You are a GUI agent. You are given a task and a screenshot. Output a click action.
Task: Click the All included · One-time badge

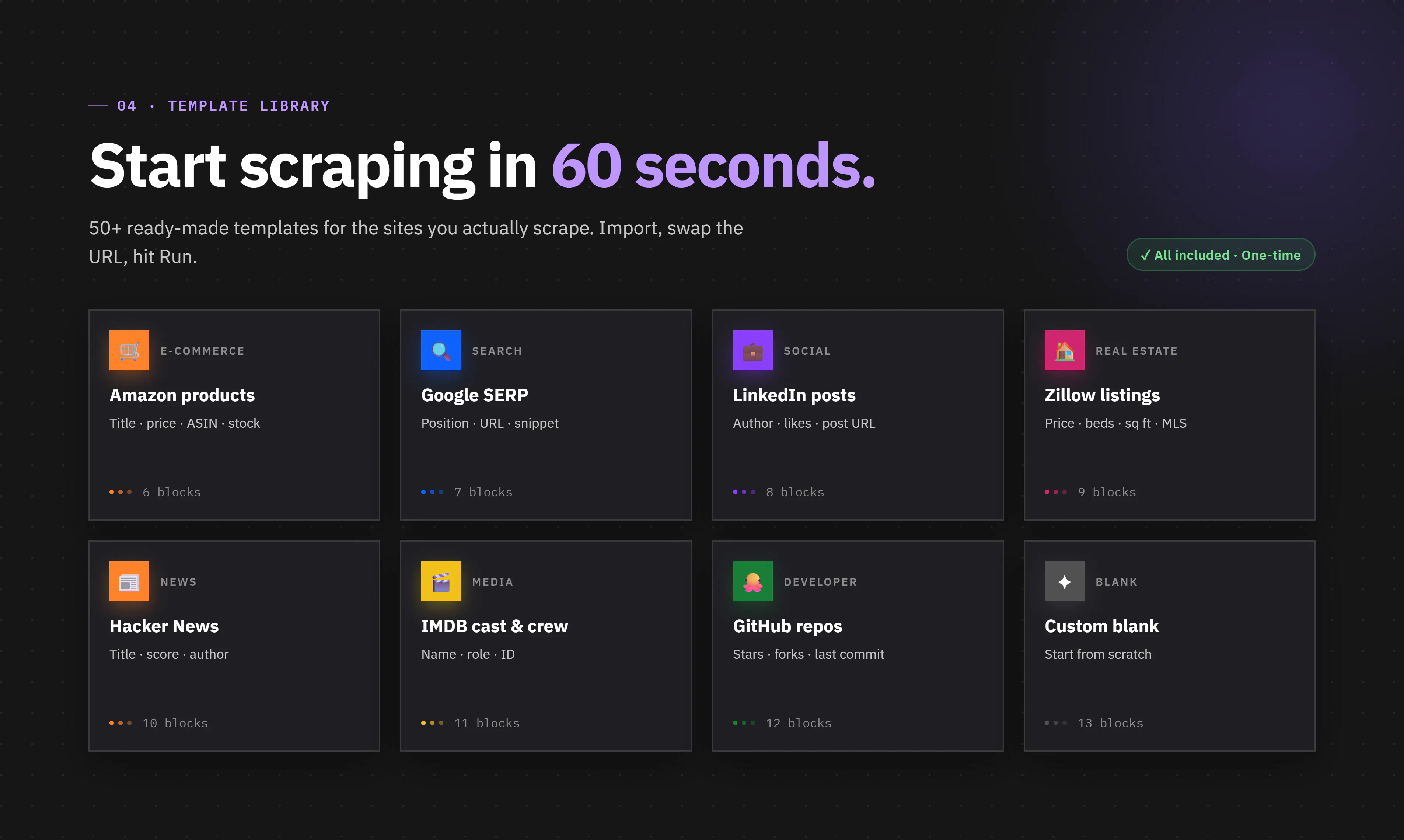pos(1220,255)
